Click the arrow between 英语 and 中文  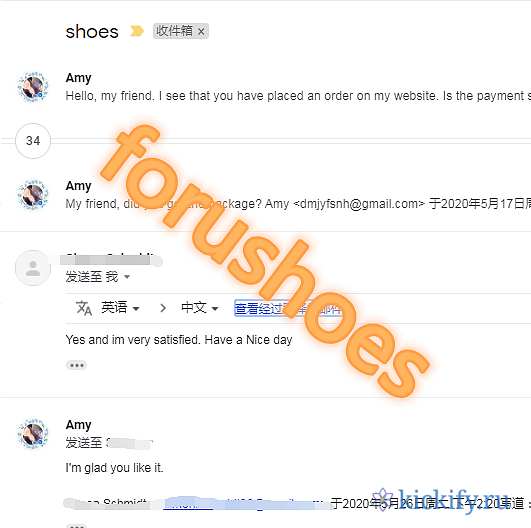click(x=163, y=308)
